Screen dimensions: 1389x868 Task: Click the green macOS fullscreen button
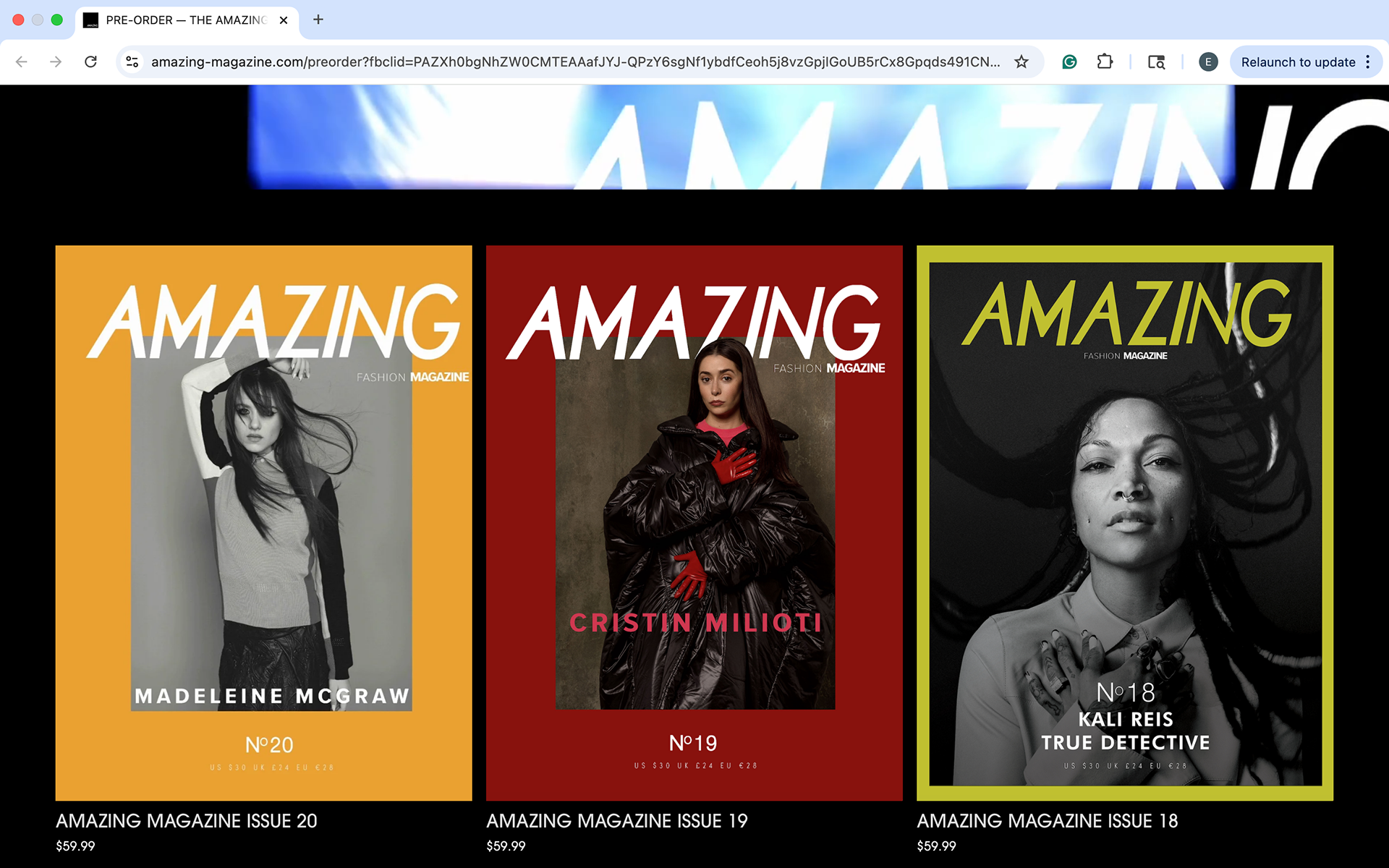tap(57, 20)
